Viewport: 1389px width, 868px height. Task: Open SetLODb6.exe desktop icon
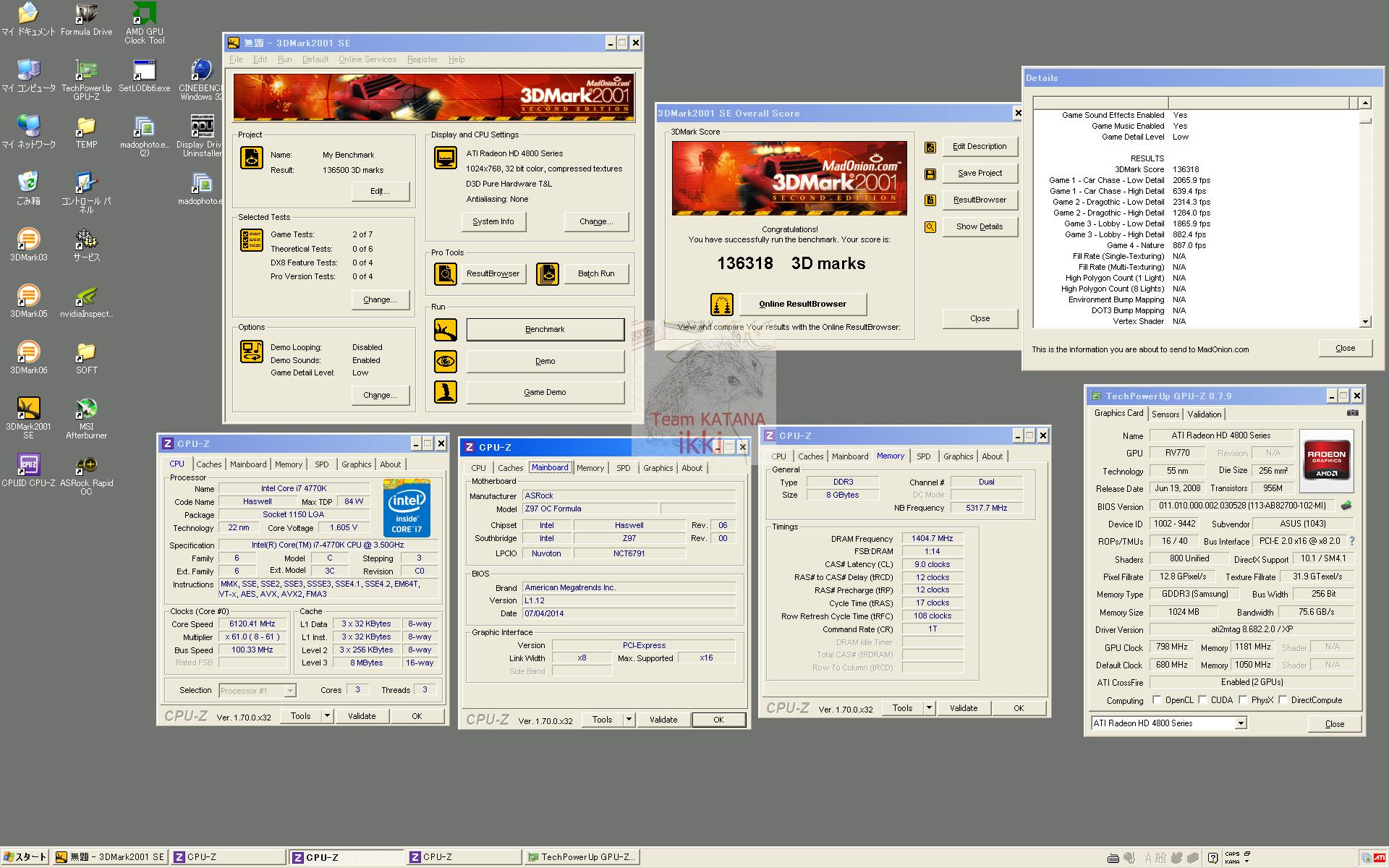[x=145, y=76]
